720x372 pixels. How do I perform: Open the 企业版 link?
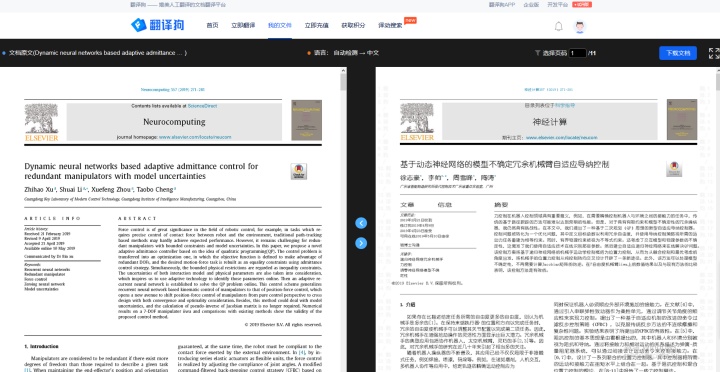pyautogui.click(x=531, y=5)
